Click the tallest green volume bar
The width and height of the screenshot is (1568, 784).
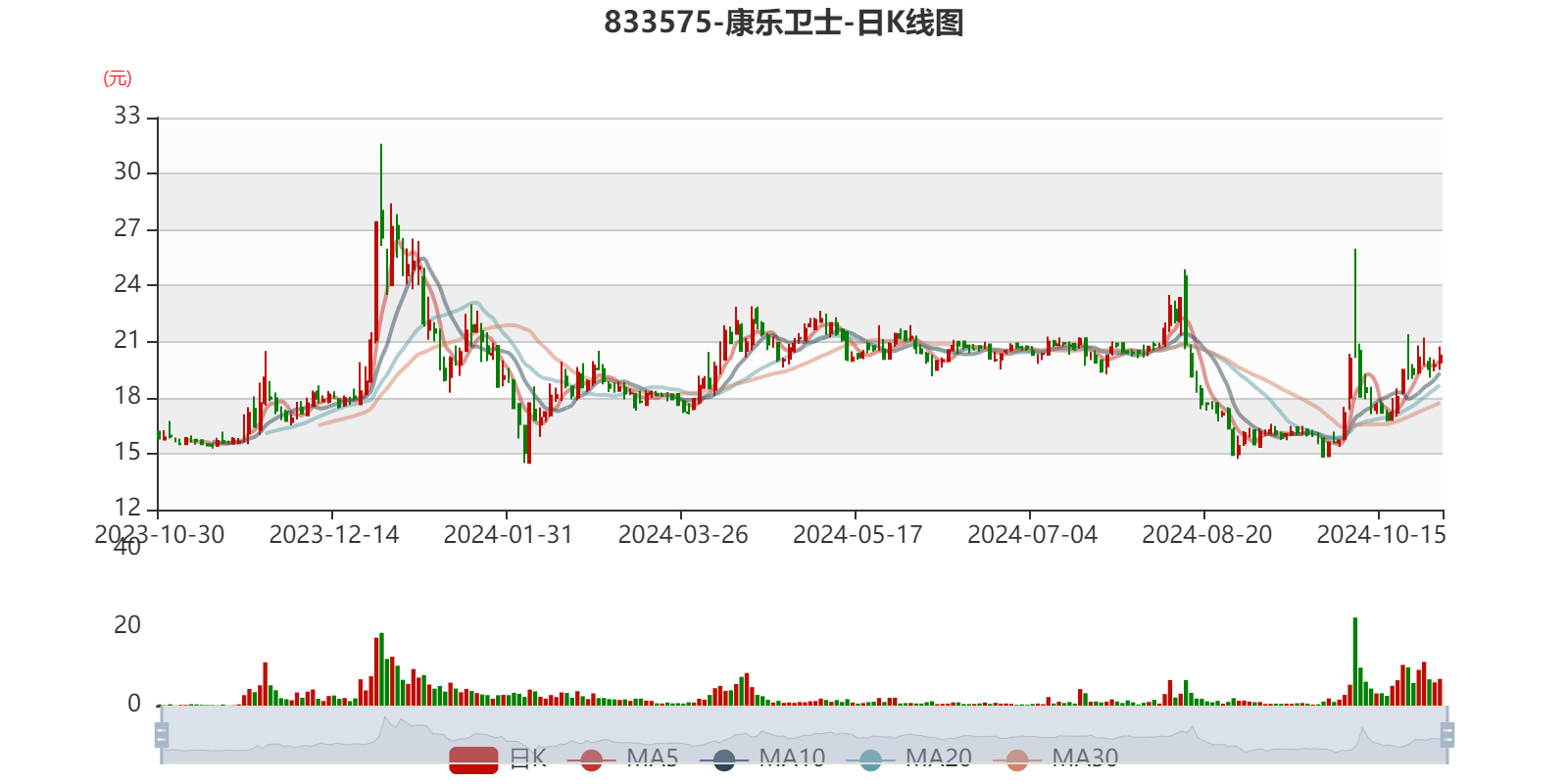coord(1355,661)
